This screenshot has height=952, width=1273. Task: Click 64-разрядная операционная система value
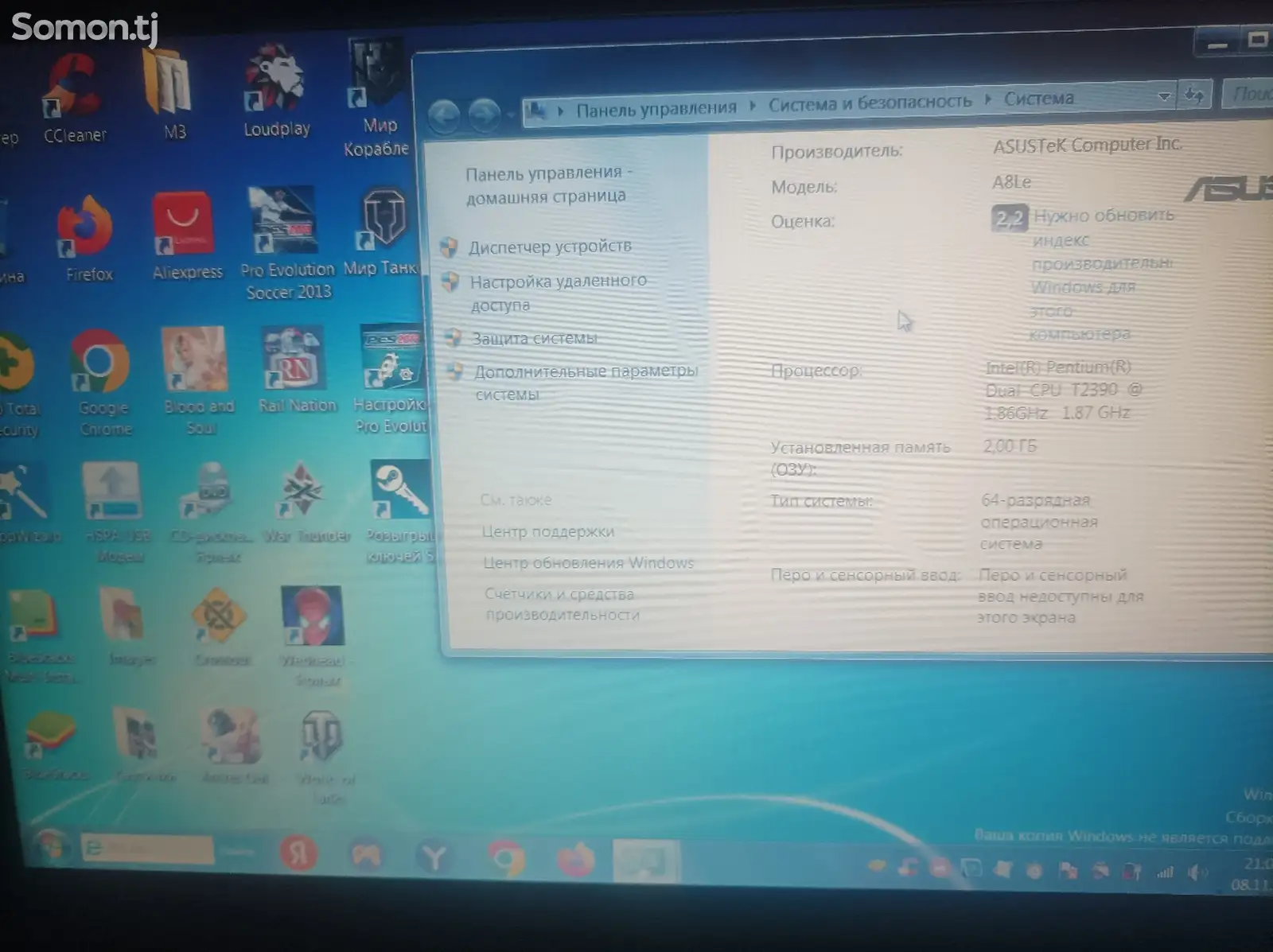point(1037,522)
